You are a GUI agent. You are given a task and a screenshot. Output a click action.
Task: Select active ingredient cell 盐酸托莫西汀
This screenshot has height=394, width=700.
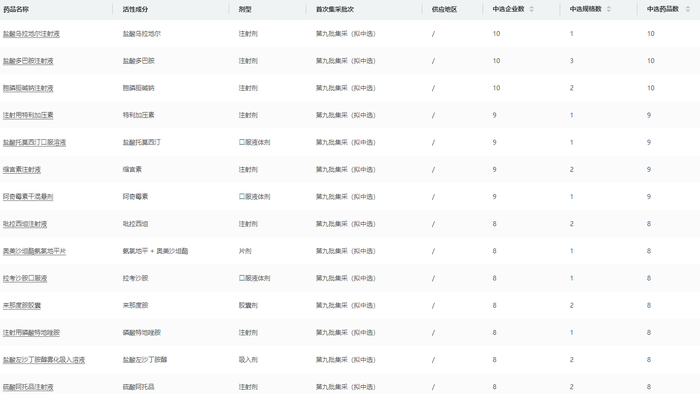click(142, 143)
